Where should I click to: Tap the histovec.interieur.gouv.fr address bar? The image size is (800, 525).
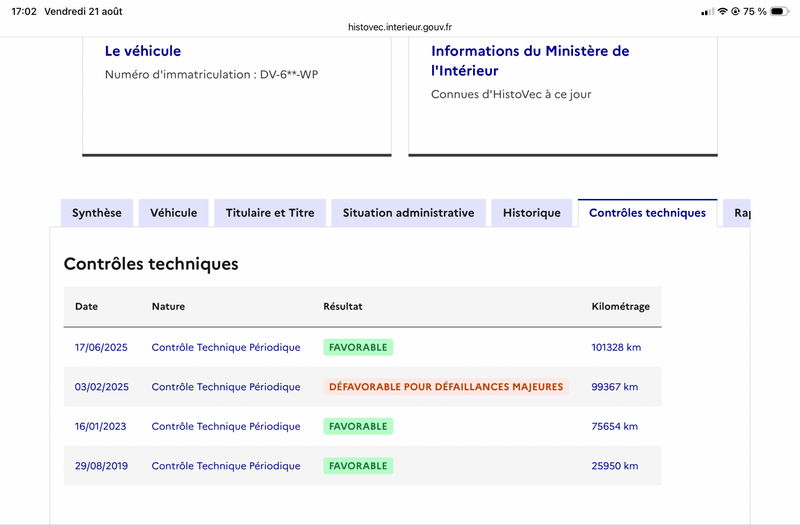click(x=400, y=27)
